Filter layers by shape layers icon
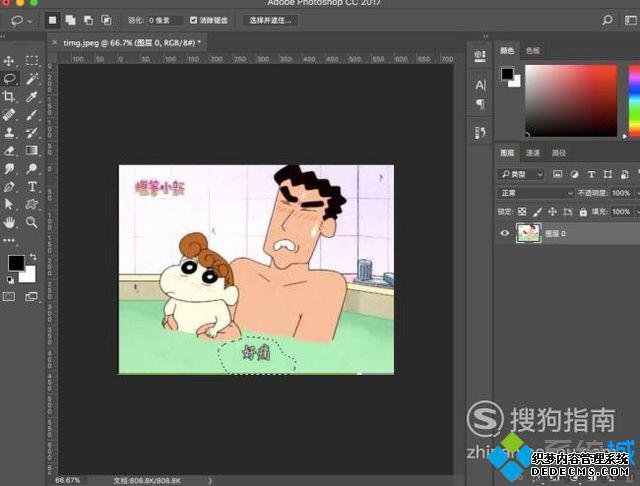640x486 pixels. [608, 175]
